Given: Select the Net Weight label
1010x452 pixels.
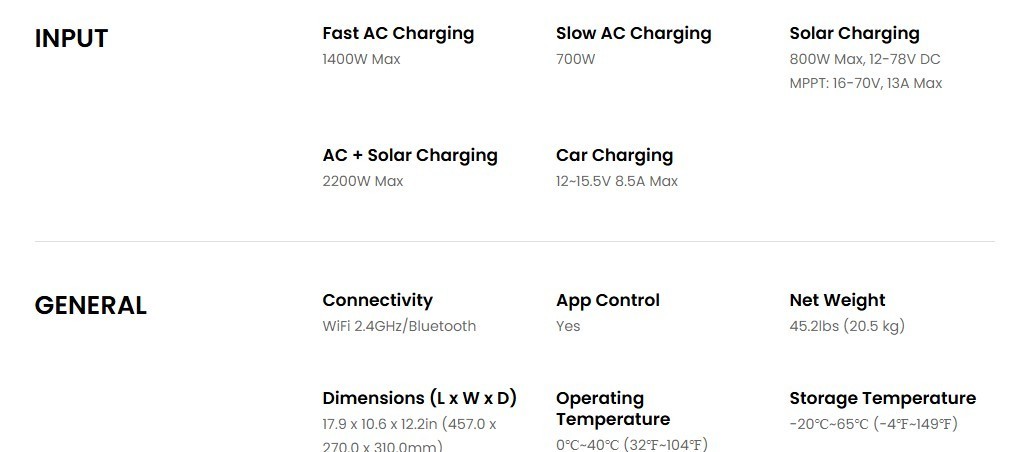Looking at the screenshot, I should point(837,300).
